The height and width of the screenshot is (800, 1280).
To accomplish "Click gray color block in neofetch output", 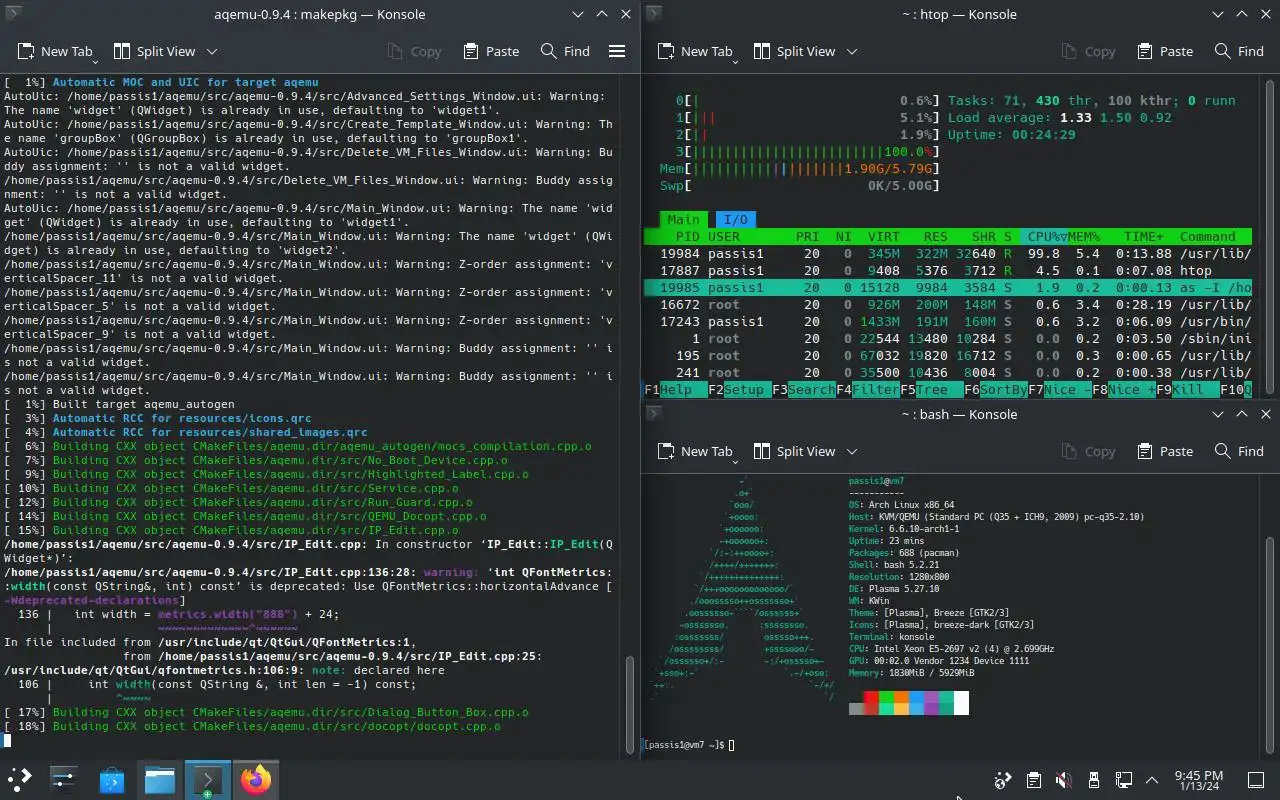I will pyautogui.click(x=856, y=709).
